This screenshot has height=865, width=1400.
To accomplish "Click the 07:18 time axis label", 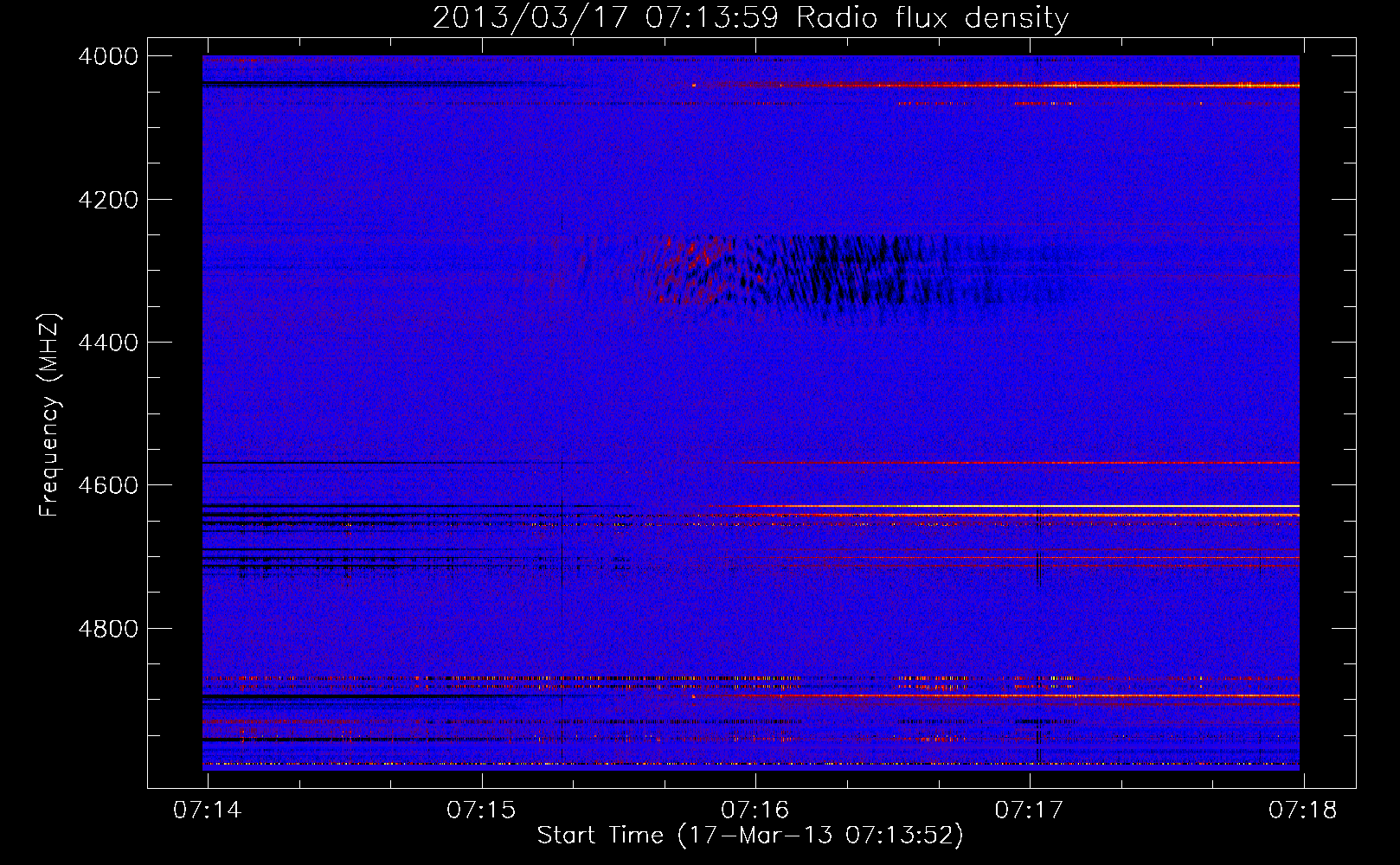I will pos(1303,811).
